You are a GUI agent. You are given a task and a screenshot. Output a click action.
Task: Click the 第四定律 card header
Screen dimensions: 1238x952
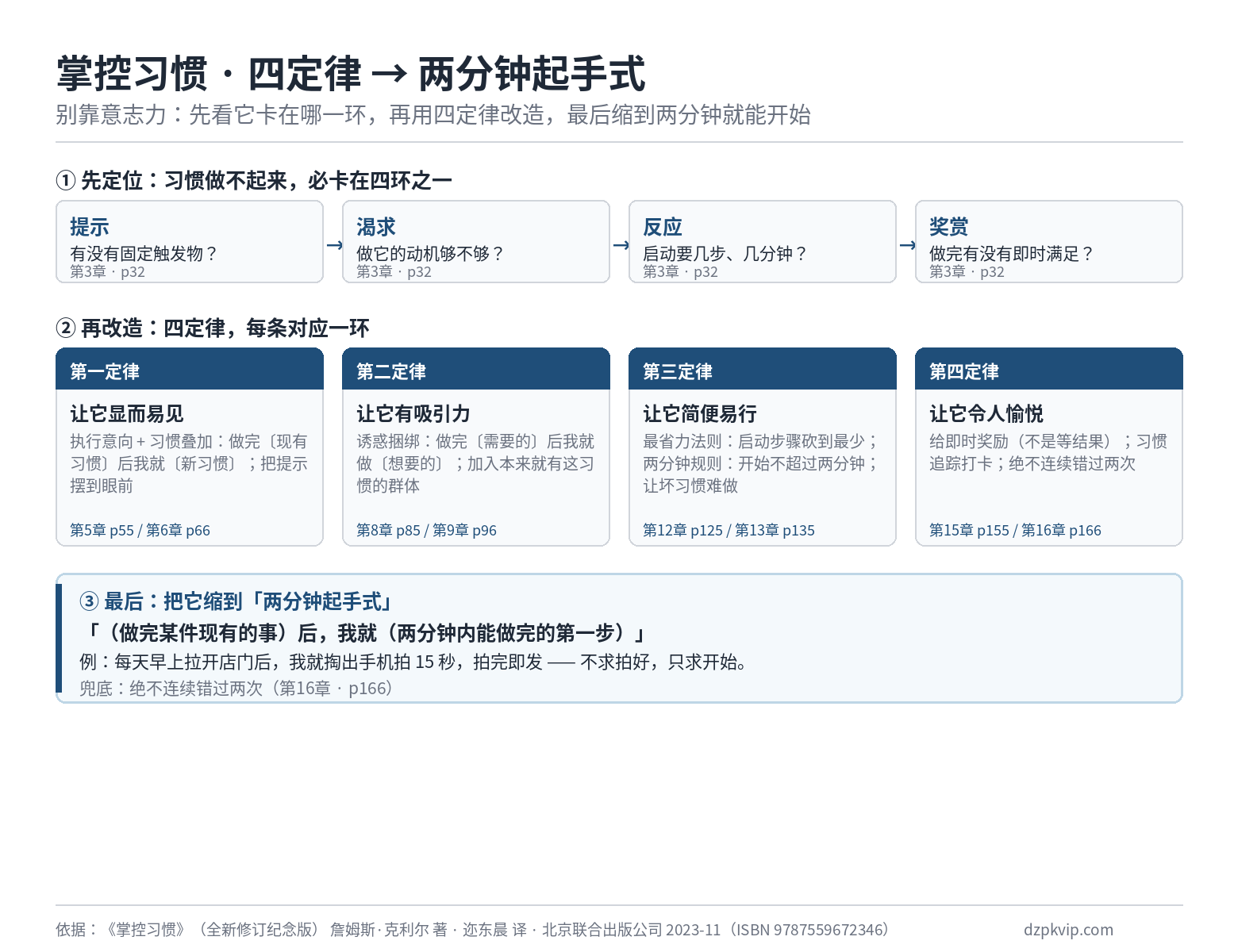tap(1049, 369)
